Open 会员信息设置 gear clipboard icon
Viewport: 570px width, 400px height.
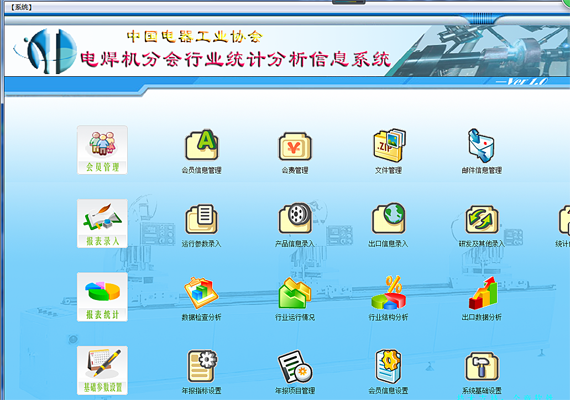click(389, 366)
